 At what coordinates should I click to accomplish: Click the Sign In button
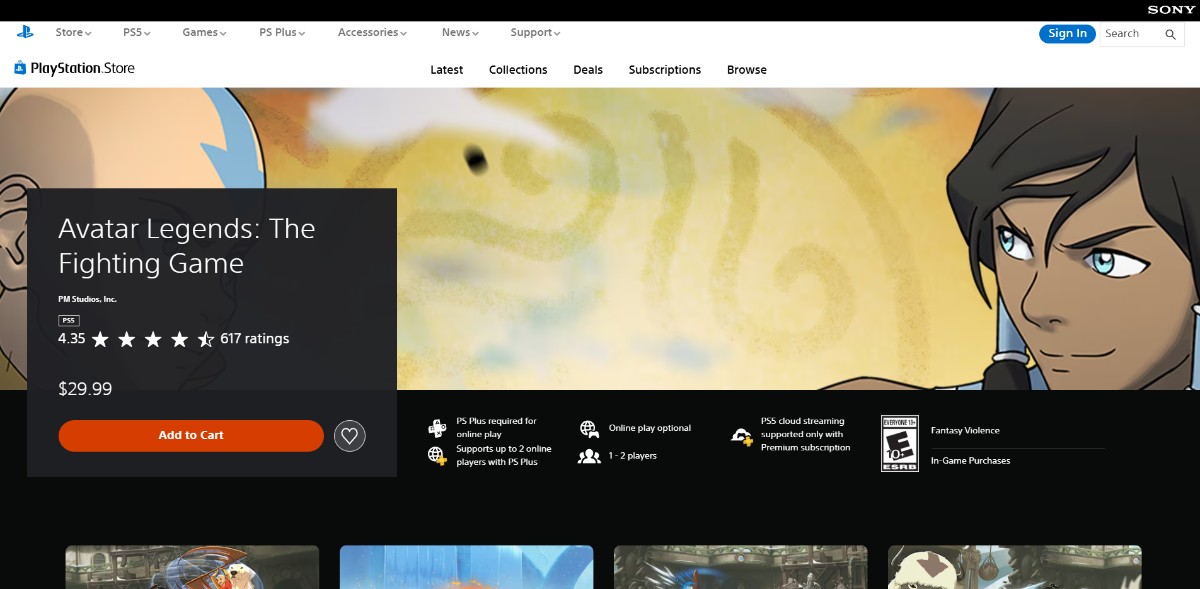[x=1067, y=33]
